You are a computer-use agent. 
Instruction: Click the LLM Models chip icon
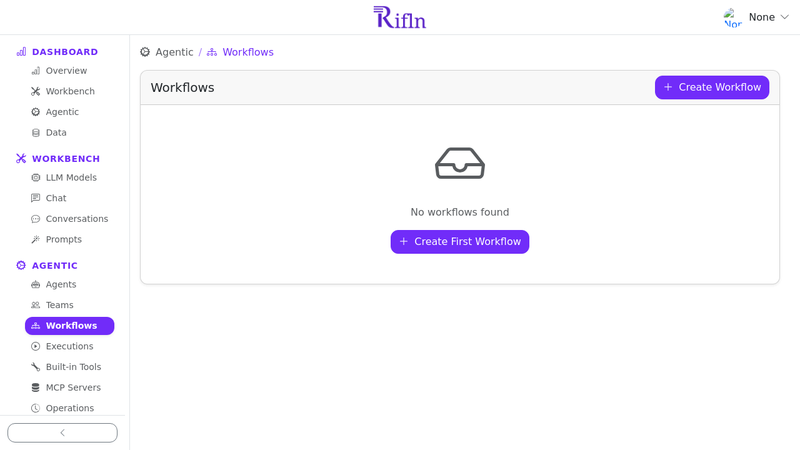[x=35, y=178]
